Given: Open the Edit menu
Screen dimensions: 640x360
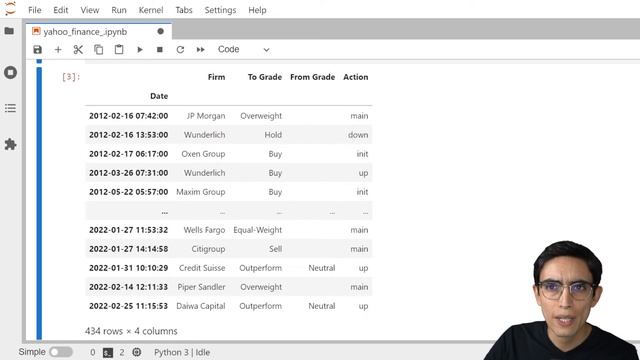Looking at the screenshot, I should 60,10.
